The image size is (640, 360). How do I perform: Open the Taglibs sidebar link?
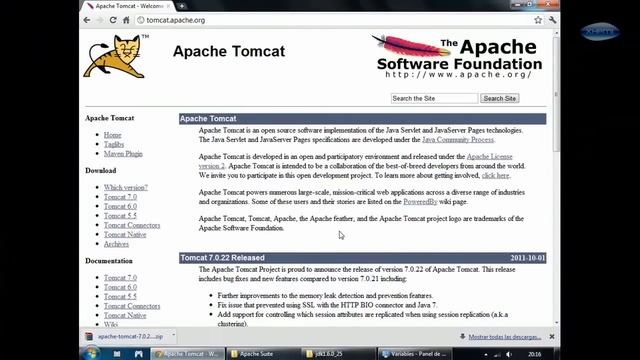click(x=113, y=144)
